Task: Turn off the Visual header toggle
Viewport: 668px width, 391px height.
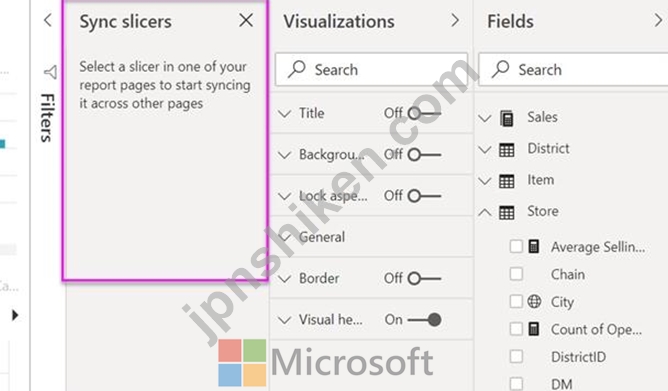Action: [x=424, y=319]
